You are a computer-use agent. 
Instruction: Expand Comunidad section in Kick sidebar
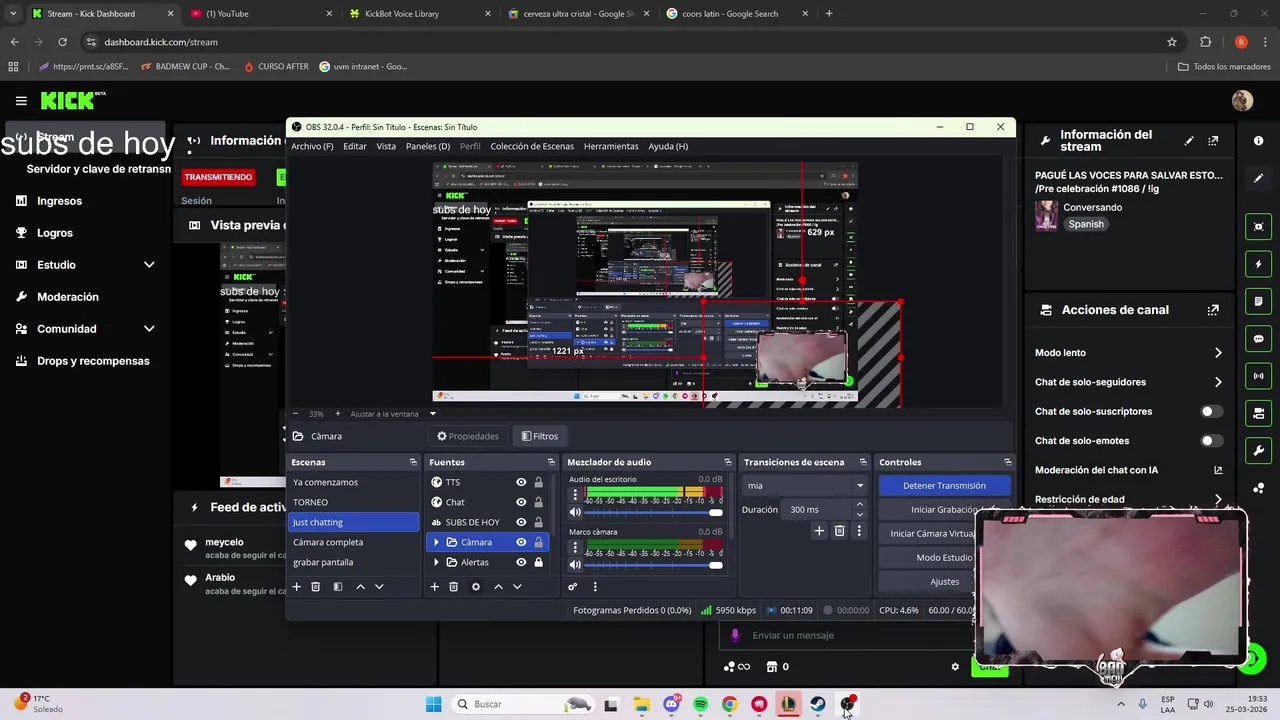point(149,329)
